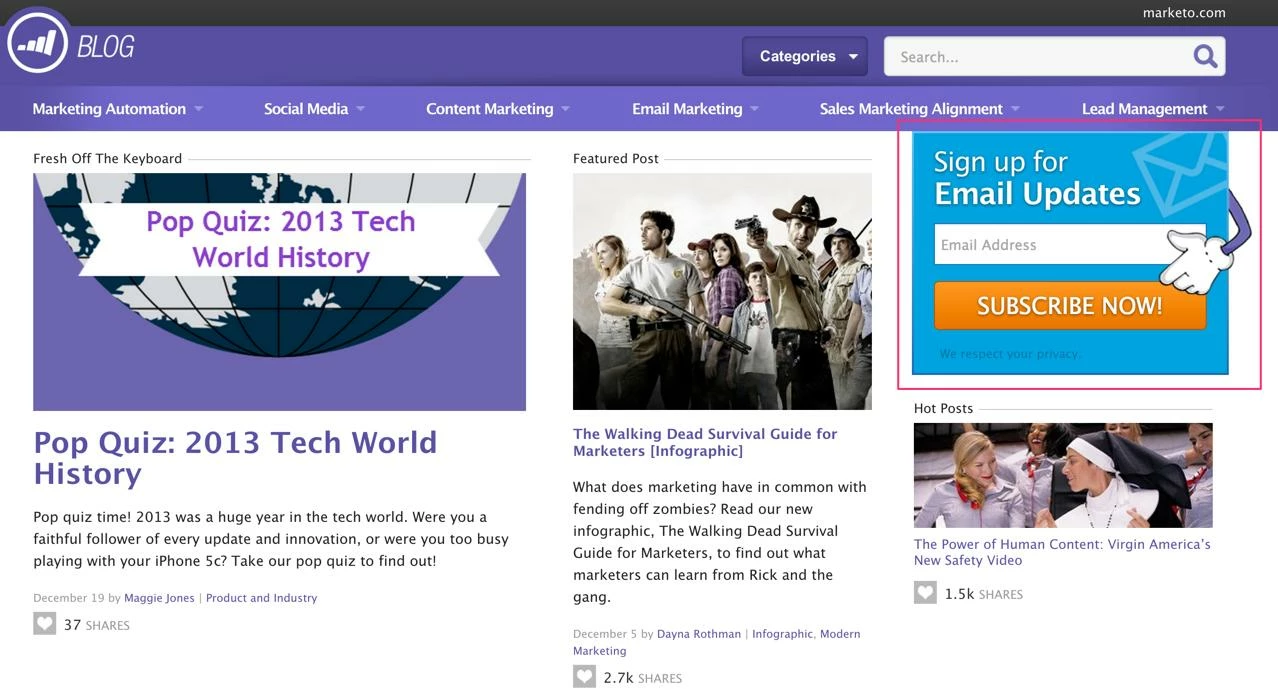Click the Virgin America nuns image
1278x700 pixels.
(x=1063, y=475)
